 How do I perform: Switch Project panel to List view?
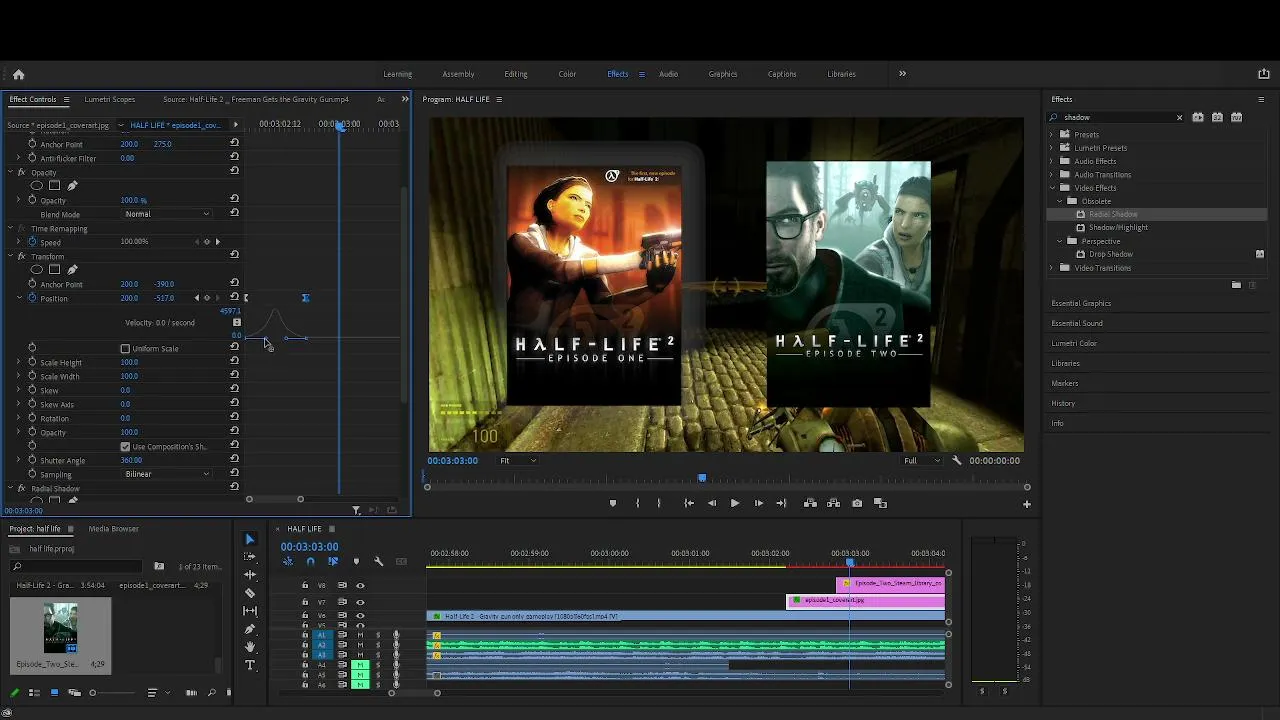tap(34, 693)
